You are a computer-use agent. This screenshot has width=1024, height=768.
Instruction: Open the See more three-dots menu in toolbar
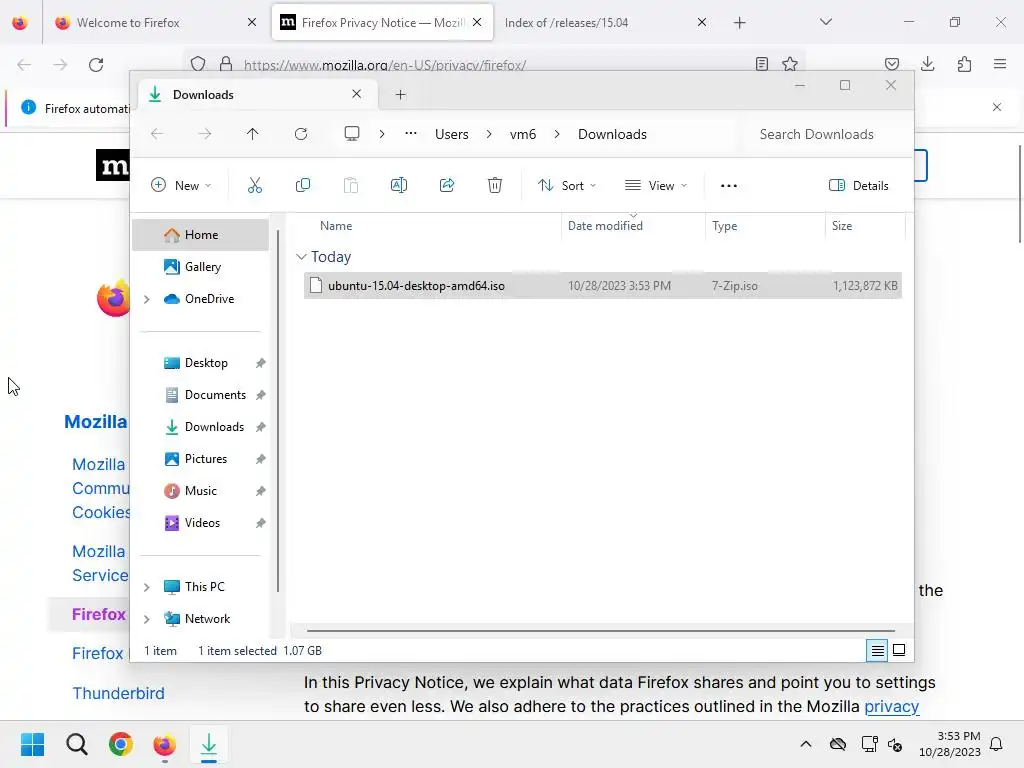pos(729,185)
